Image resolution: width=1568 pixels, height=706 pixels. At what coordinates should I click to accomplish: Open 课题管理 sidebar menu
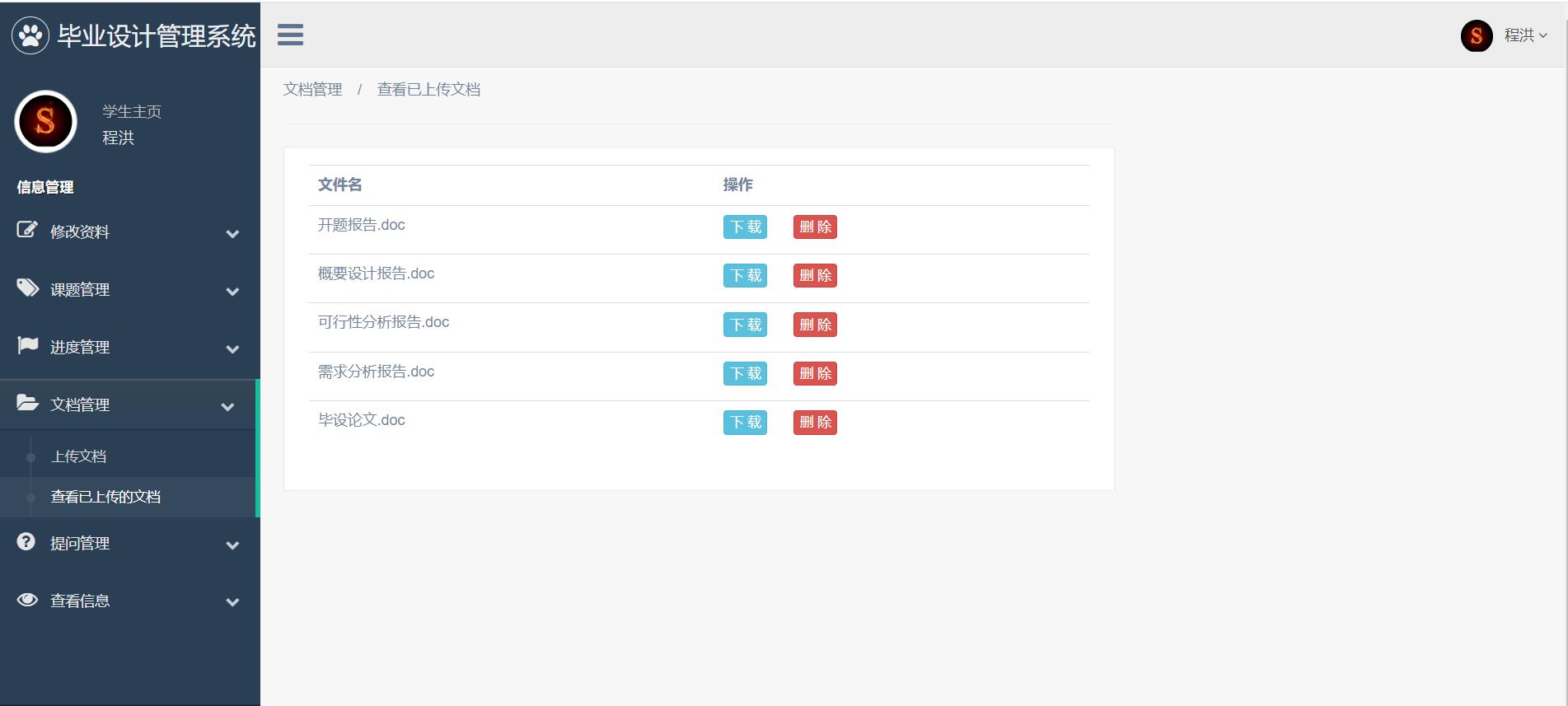pos(130,289)
